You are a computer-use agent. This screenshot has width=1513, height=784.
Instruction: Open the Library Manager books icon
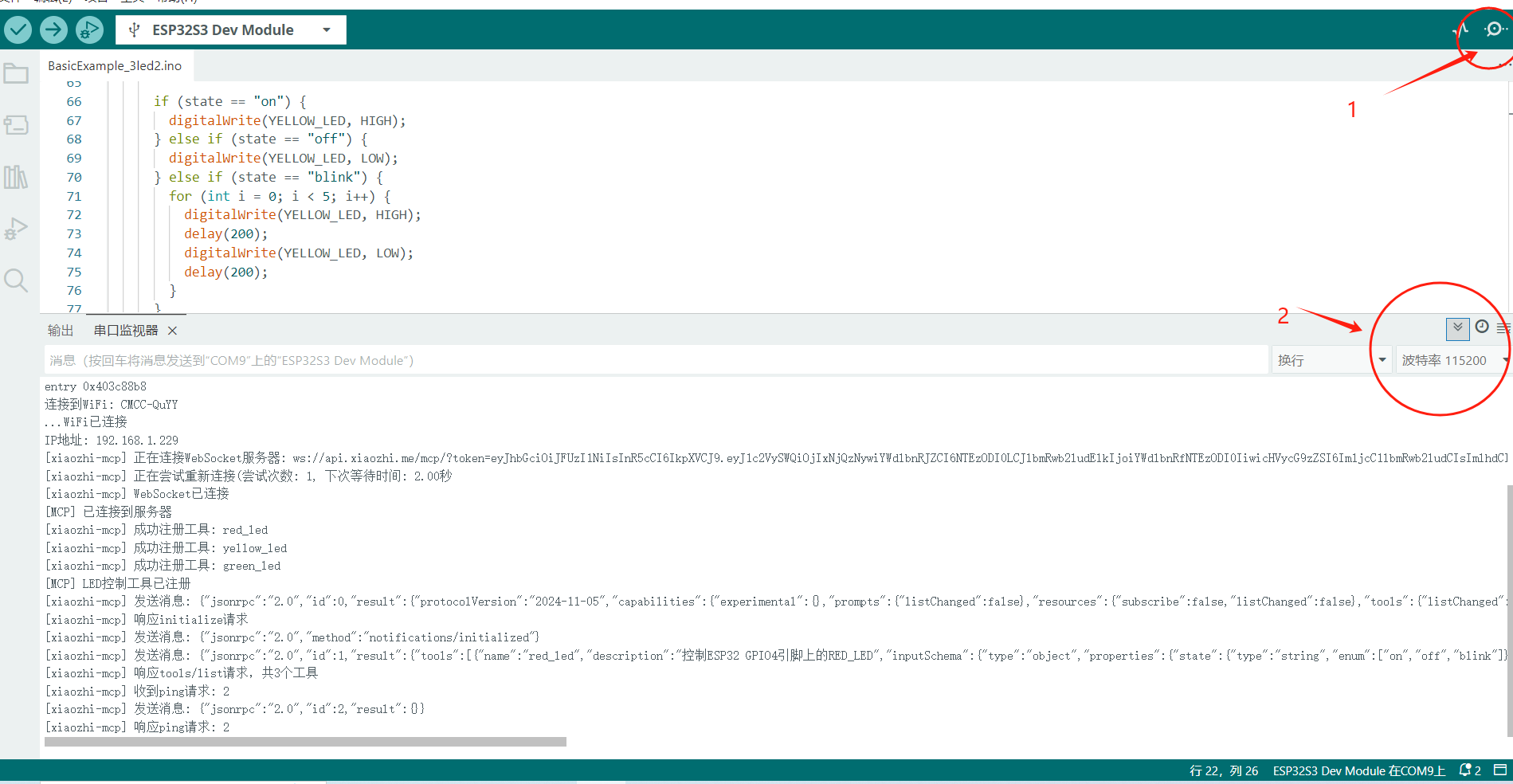(16, 177)
